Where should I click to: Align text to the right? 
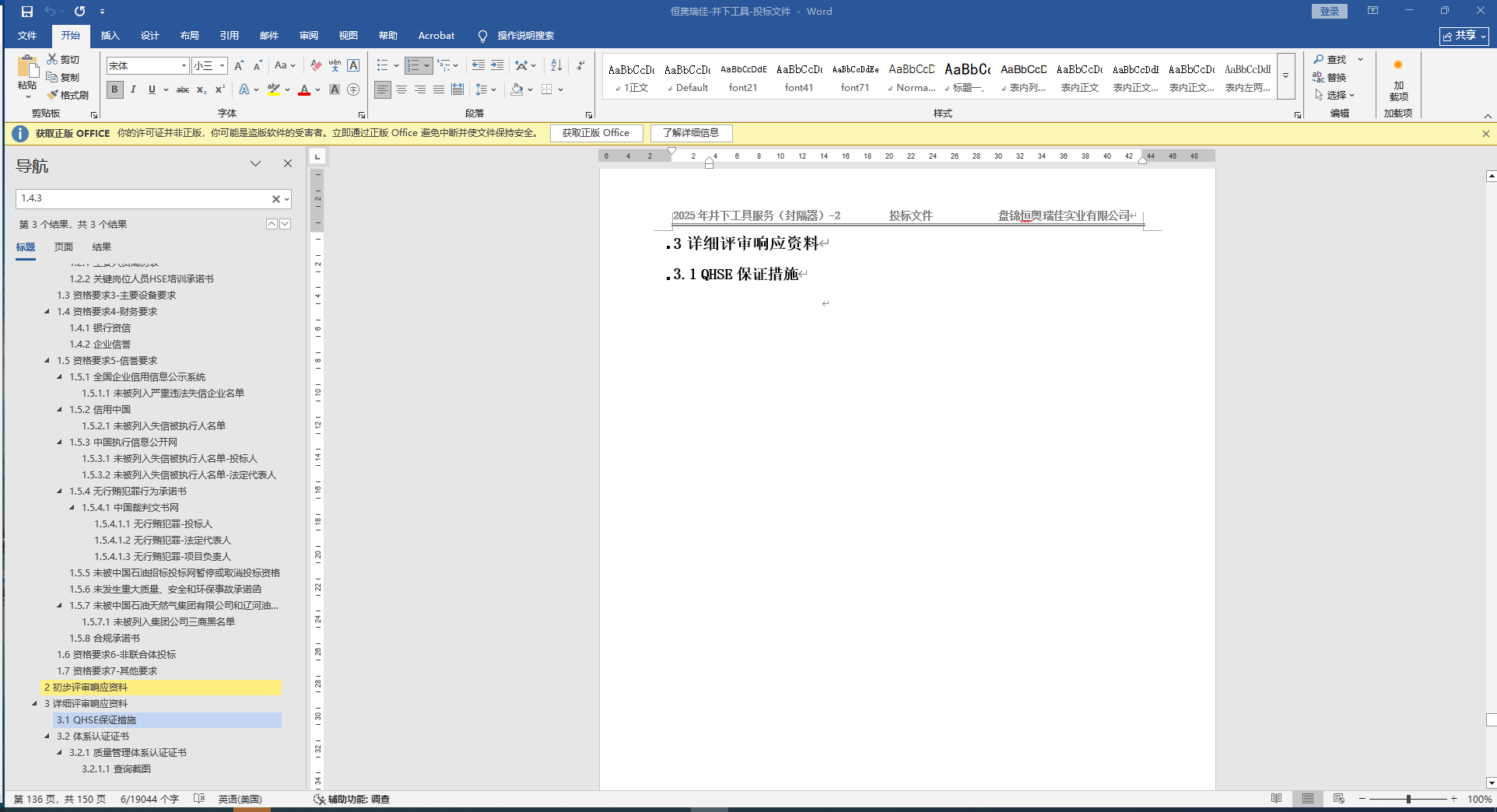click(x=420, y=89)
